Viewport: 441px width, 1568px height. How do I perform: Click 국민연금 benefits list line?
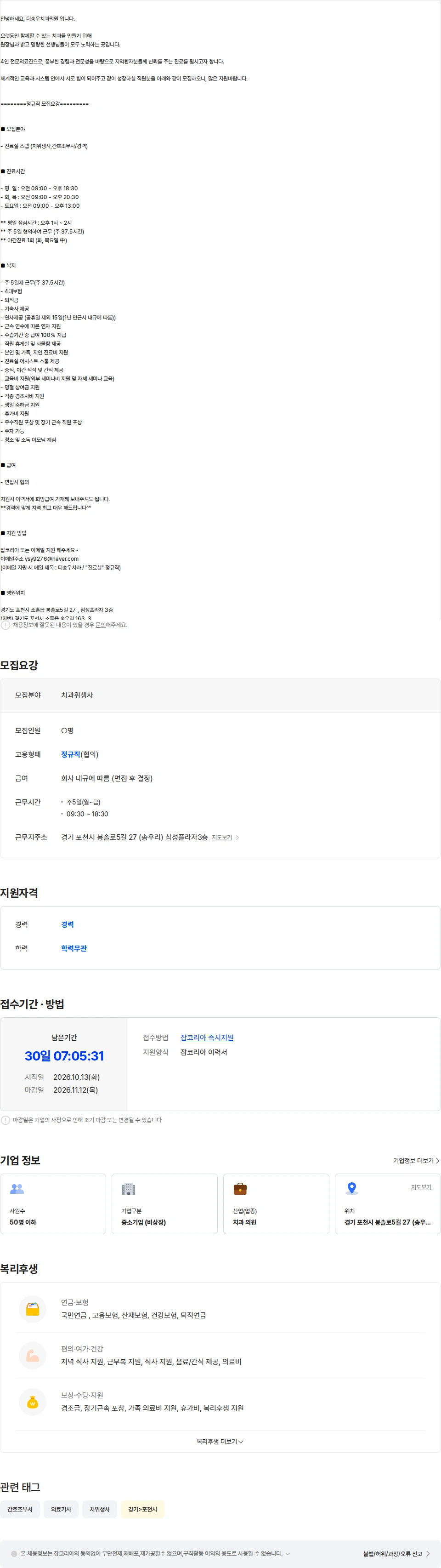[x=133, y=1315]
